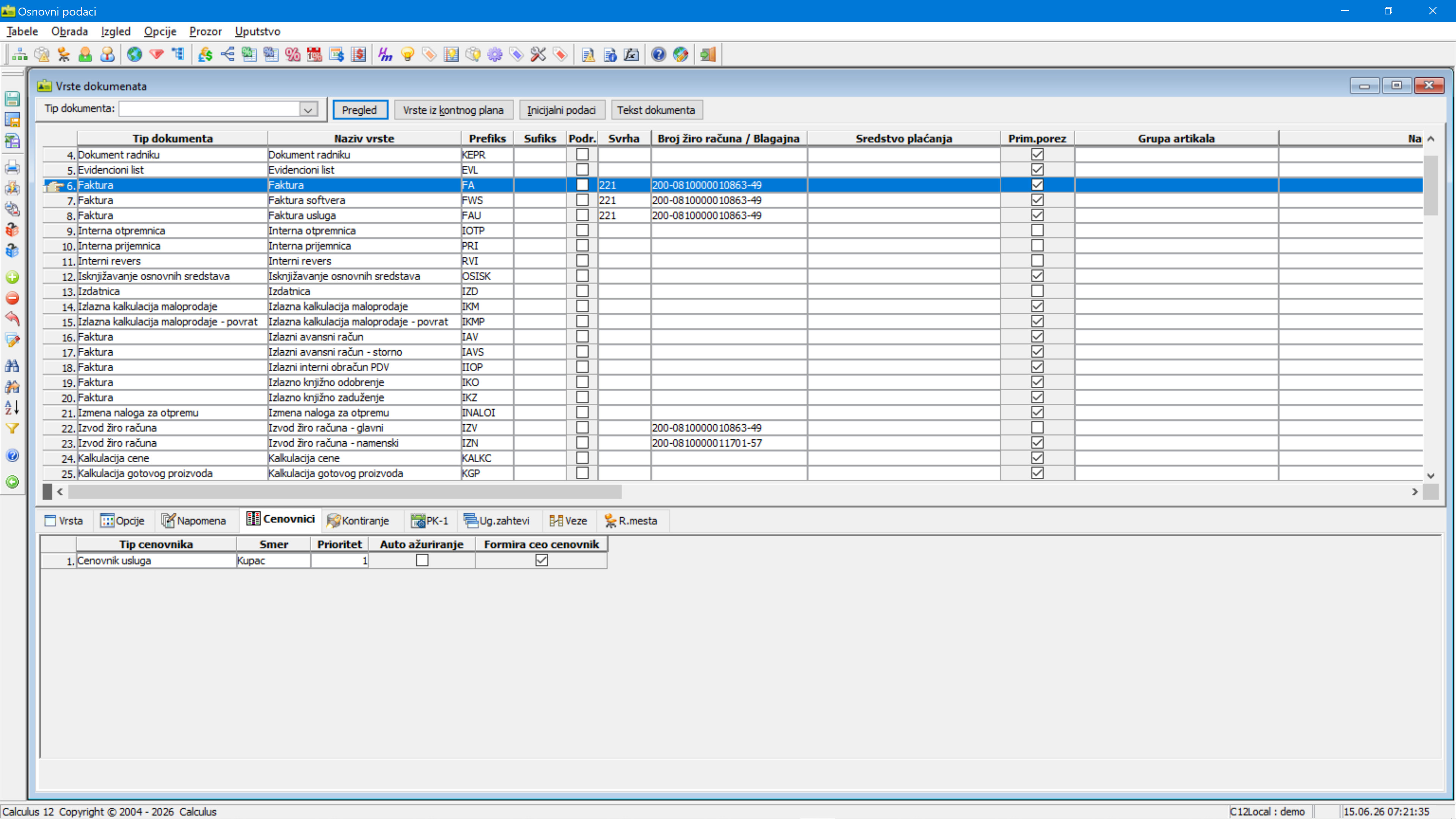Click the Tekst dokumenta button
Viewport: 1456px width, 819px height.
coord(656,110)
